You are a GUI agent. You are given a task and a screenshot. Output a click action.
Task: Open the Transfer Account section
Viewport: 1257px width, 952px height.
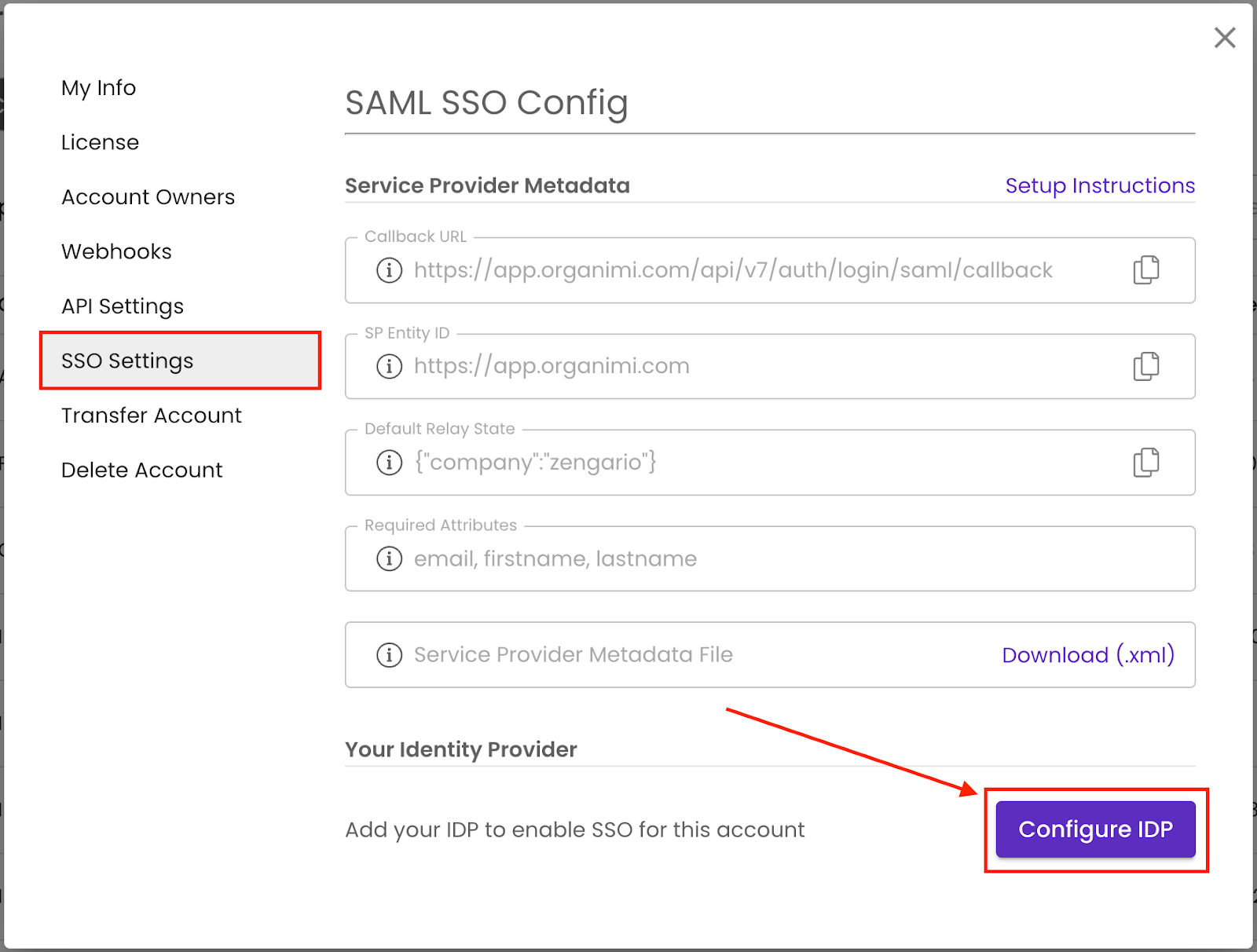pos(151,416)
